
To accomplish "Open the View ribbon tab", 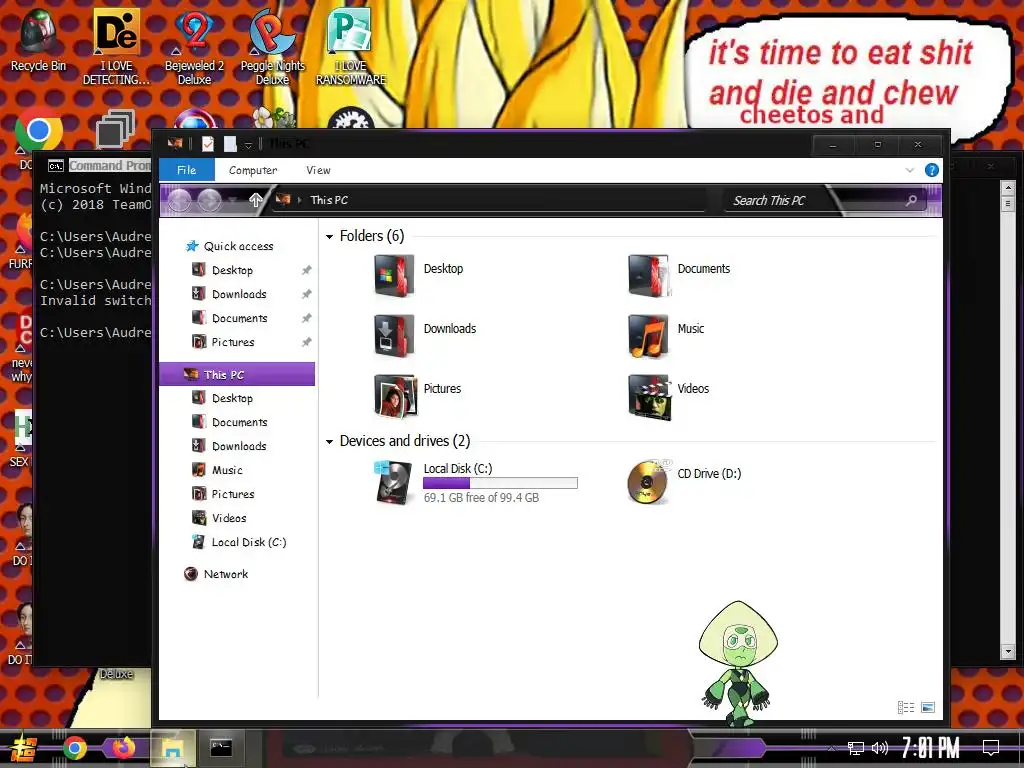I will point(318,170).
